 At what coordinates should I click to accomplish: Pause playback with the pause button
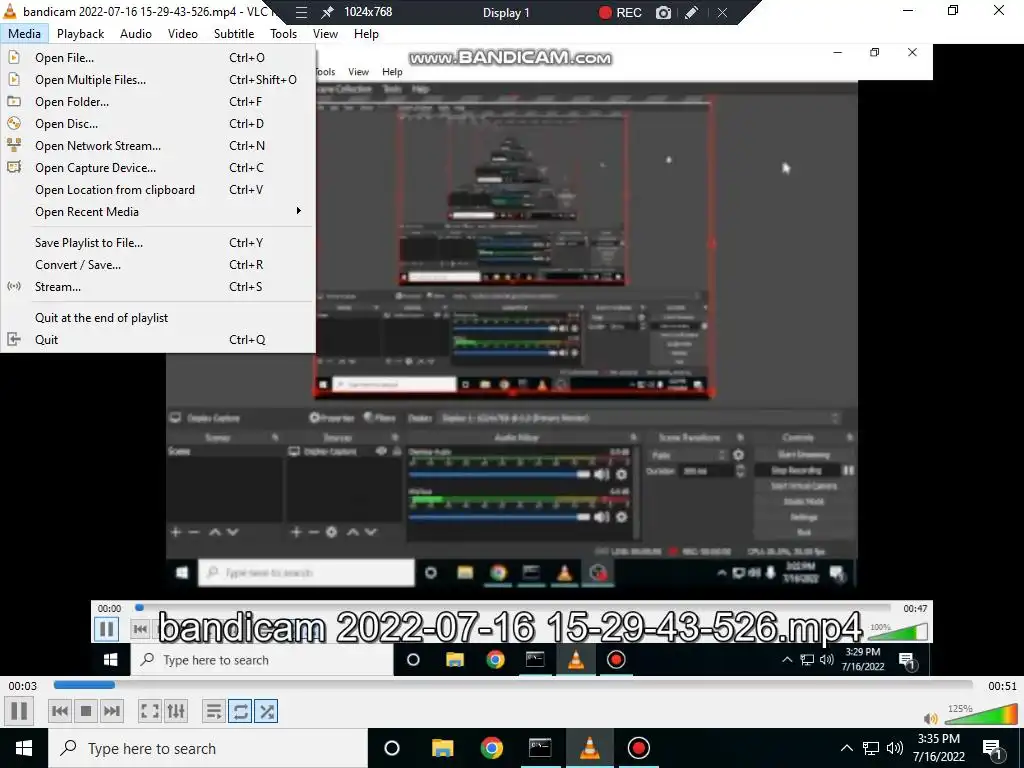(20, 711)
